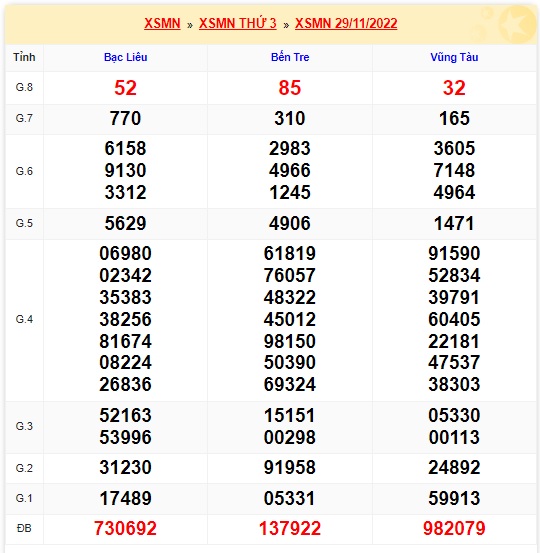Click G.4 number 81674
The width and height of the screenshot is (540, 553).
coord(125,341)
